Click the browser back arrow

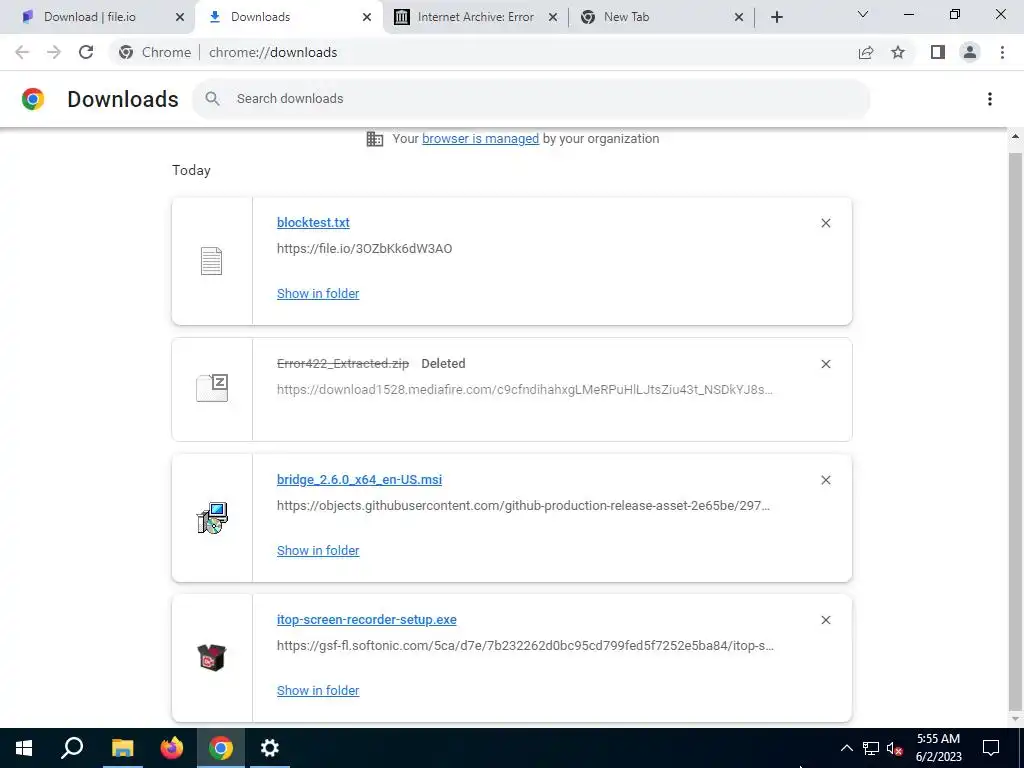[22, 52]
